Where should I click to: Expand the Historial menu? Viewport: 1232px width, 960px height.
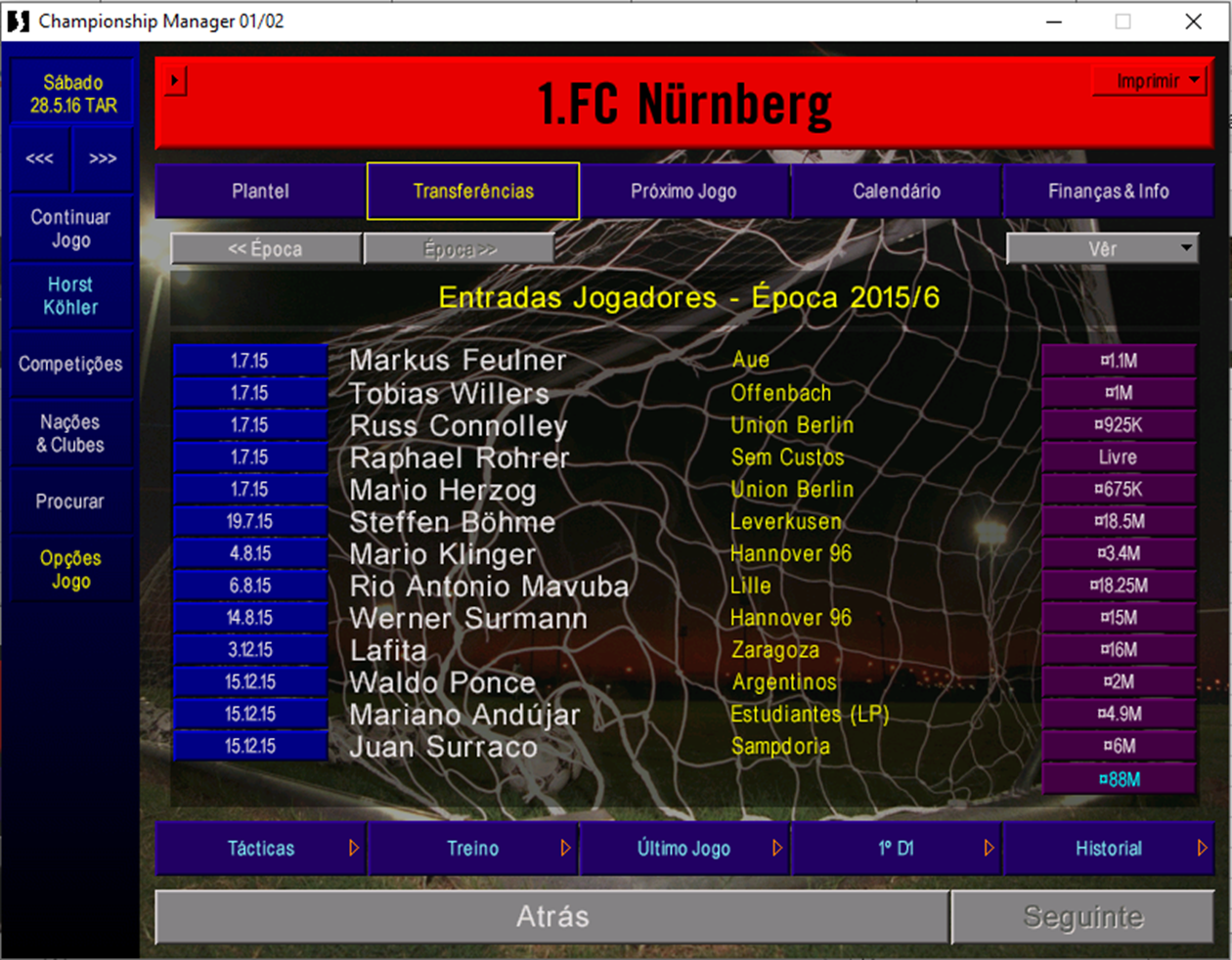point(1109,849)
